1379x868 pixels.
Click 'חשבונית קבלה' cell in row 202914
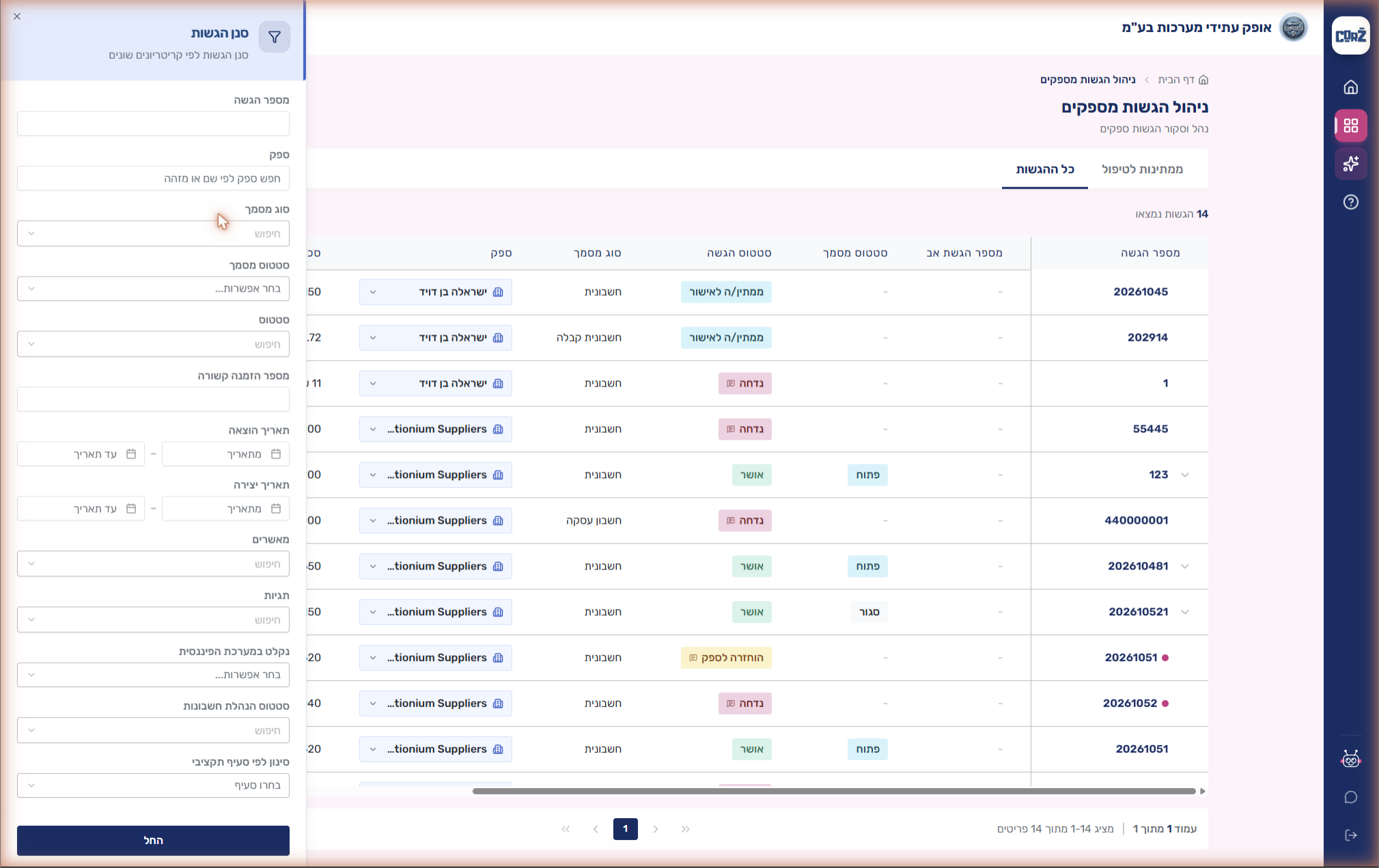coord(589,338)
